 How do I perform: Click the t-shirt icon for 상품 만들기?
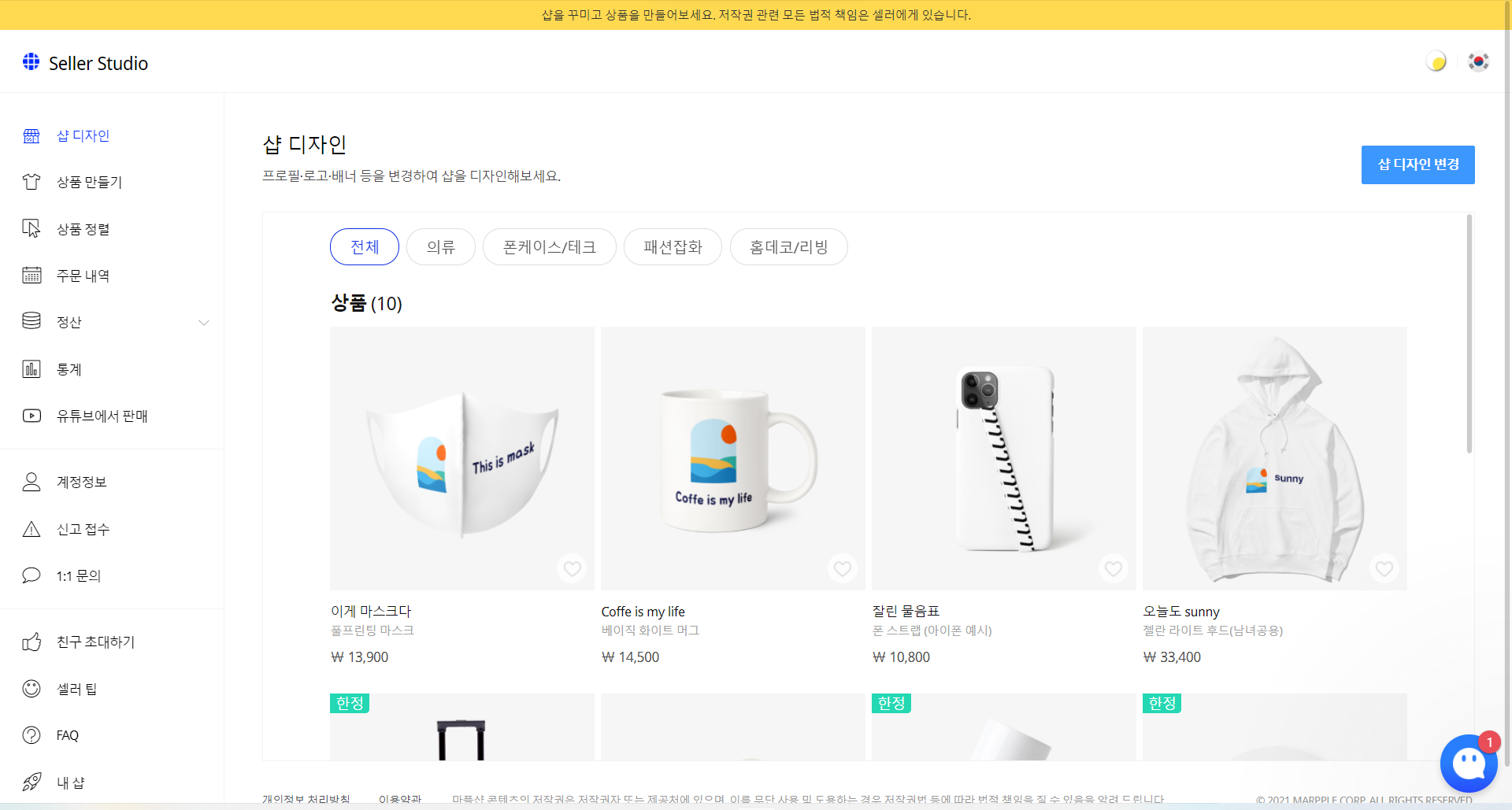[x=31, y=182]
